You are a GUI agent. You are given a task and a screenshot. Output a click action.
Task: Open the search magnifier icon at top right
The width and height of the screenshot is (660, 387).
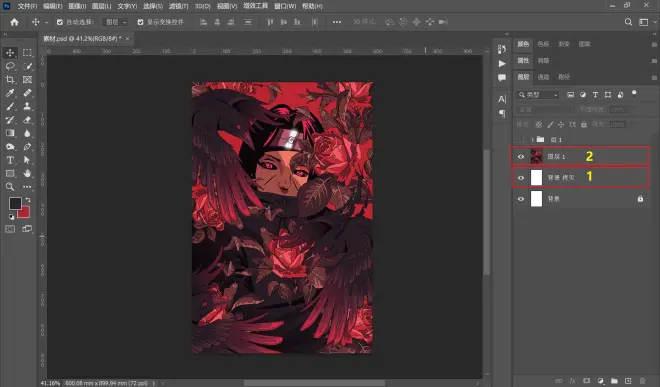[x=628, y=22]
